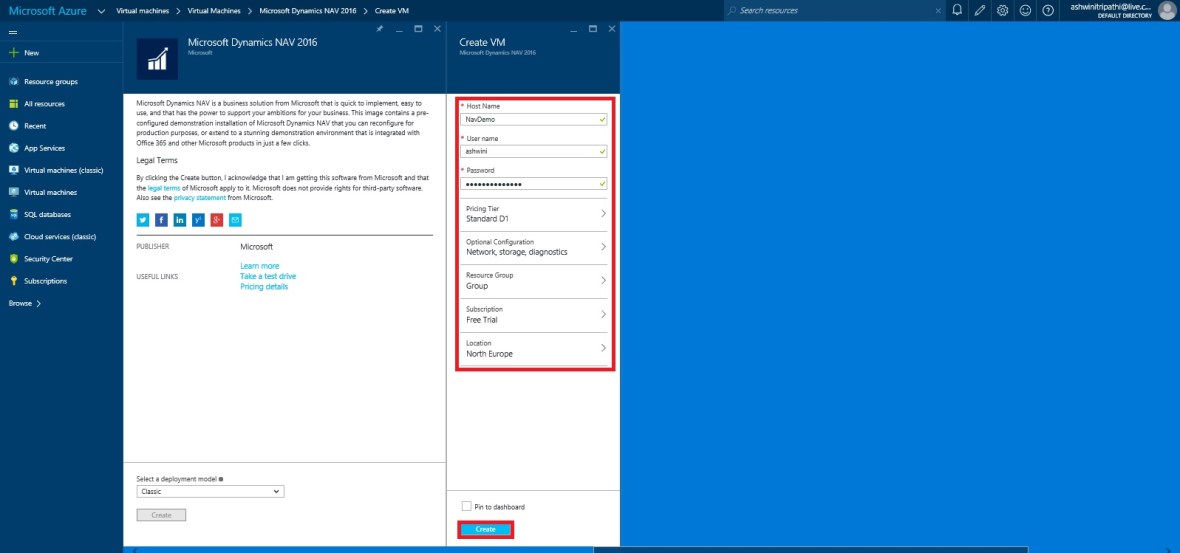Click the help question mark icon

point(1047,10)
